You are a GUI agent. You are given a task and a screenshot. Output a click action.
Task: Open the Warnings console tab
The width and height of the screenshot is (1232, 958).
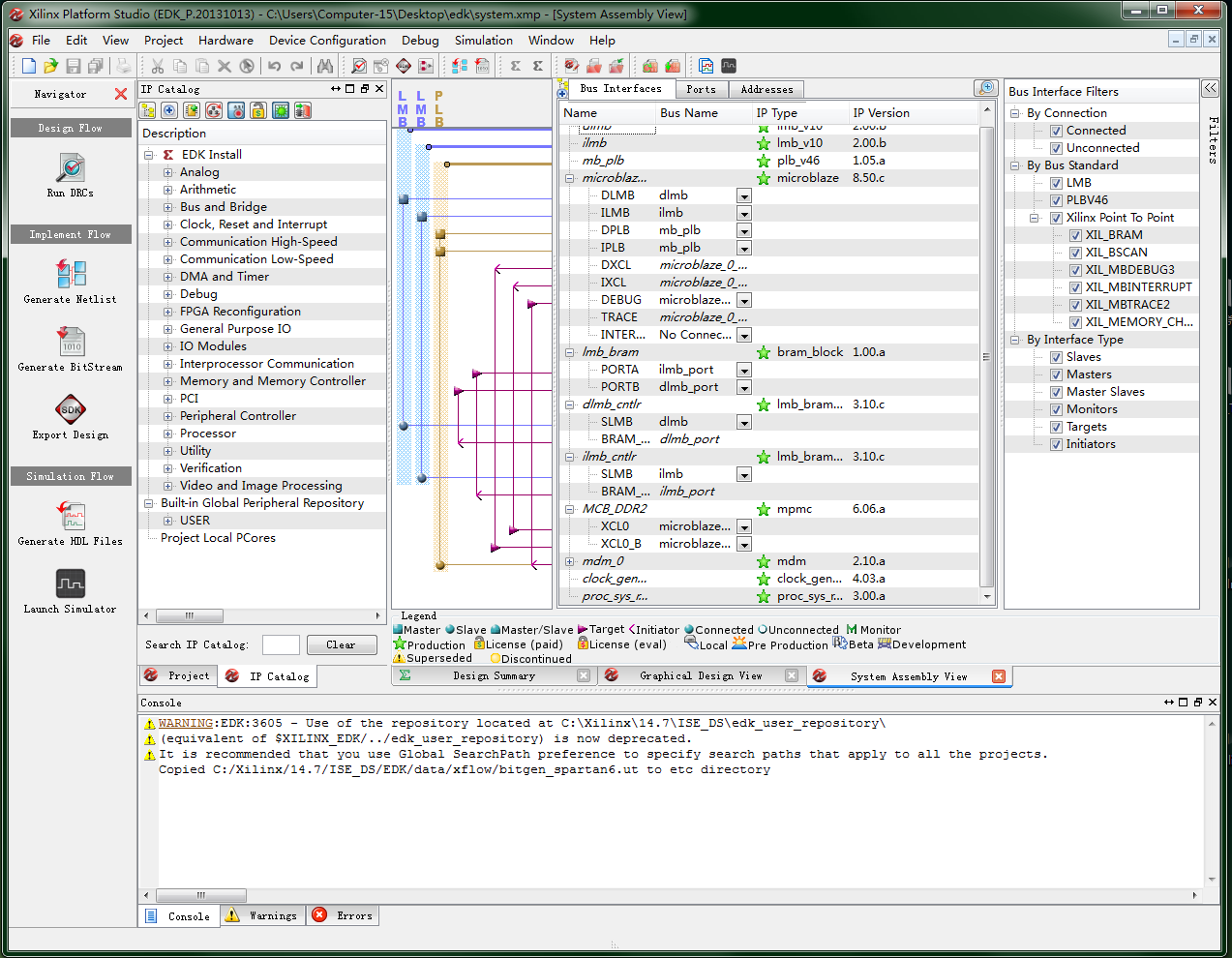point(263,915)
